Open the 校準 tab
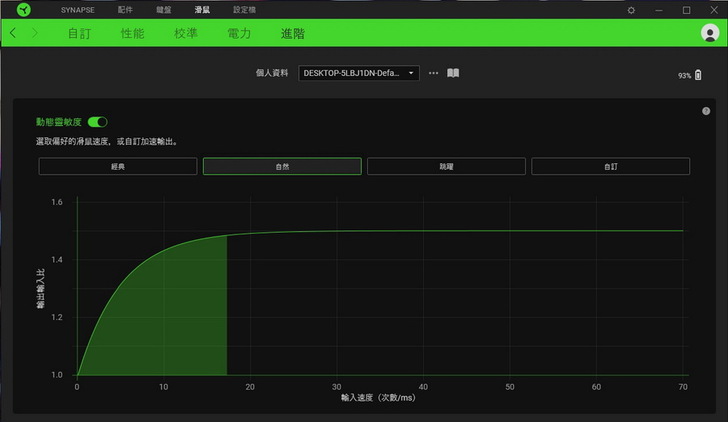This screenshot has width=728, height=422. pos(185,33)
